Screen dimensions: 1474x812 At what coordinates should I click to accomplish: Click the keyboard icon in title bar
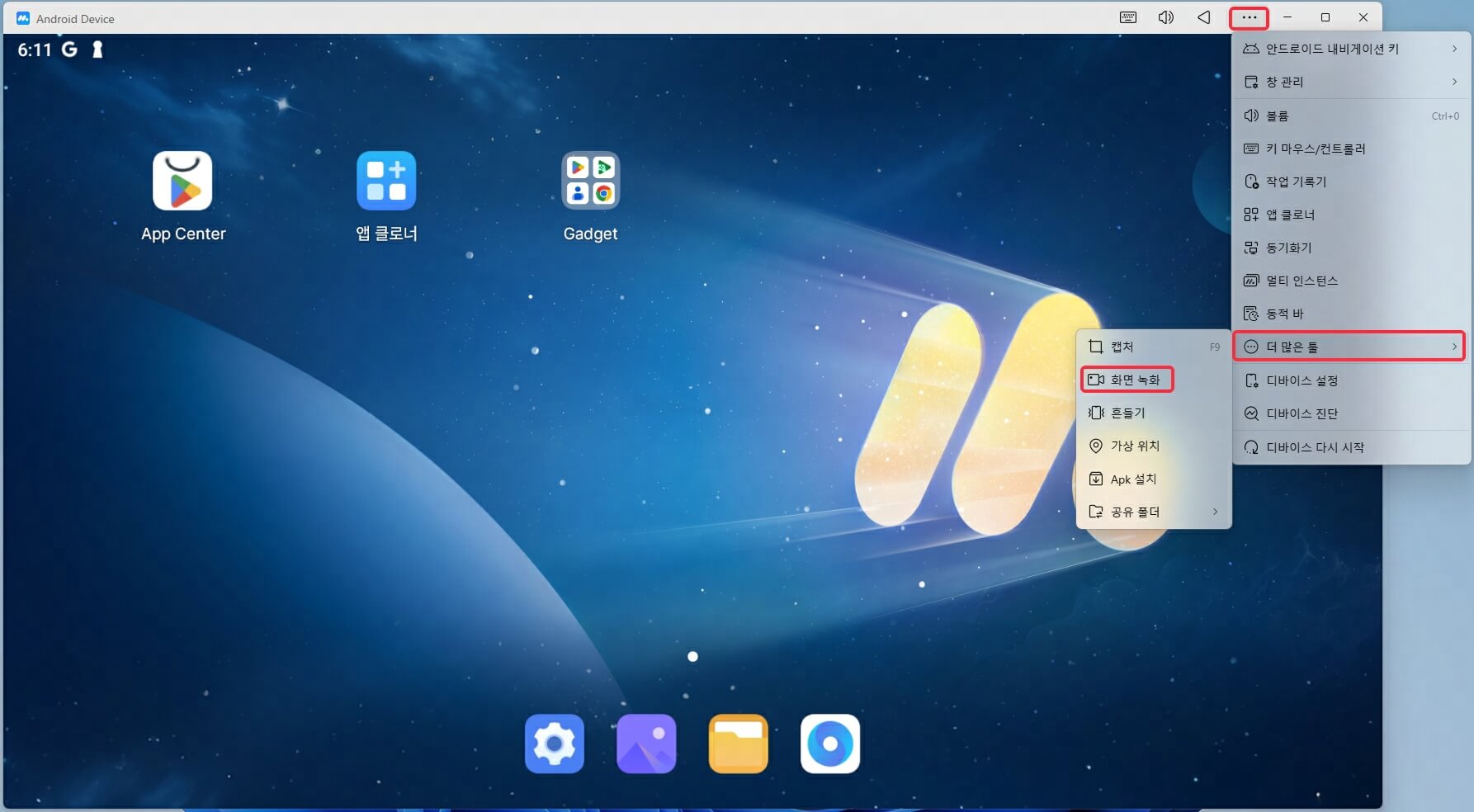(x=1128, y=17)
